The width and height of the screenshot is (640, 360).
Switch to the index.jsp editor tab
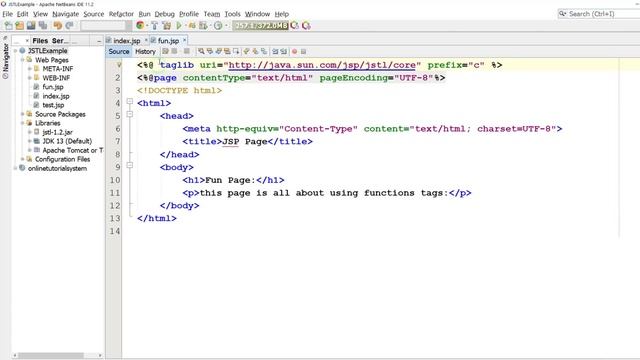pos(127,41)
